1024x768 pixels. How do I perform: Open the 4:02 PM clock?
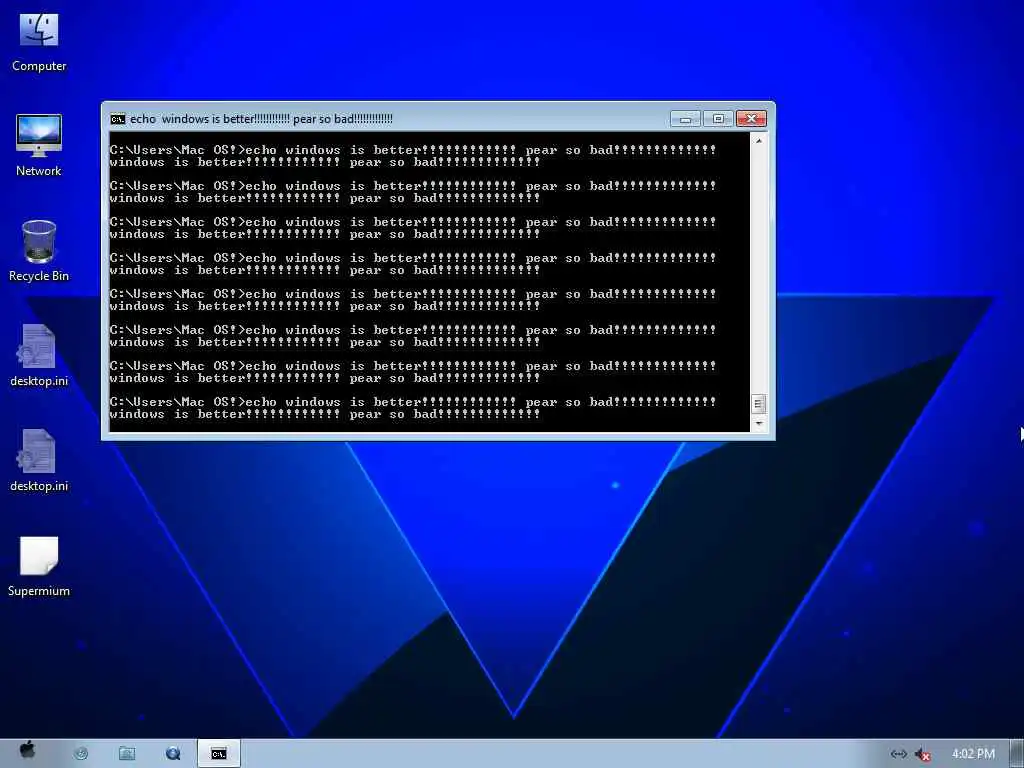(973, 754)
